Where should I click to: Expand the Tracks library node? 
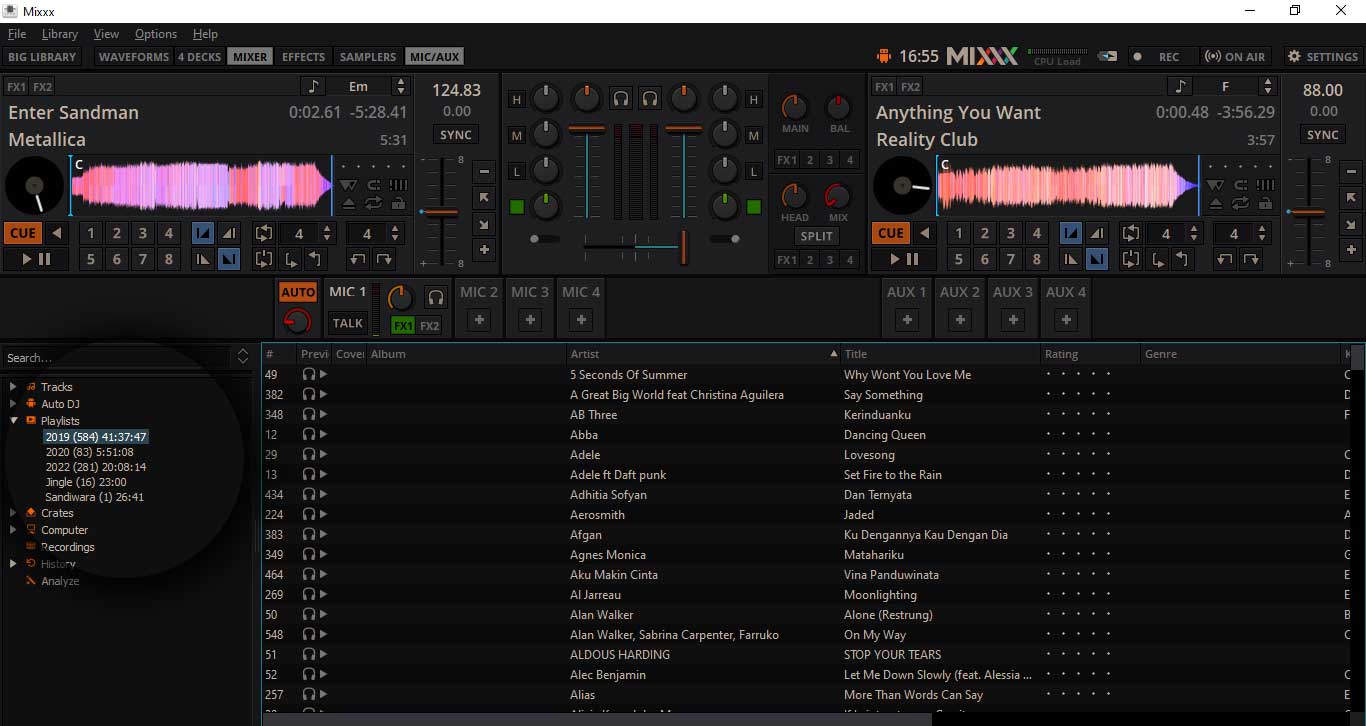point(13,387)
